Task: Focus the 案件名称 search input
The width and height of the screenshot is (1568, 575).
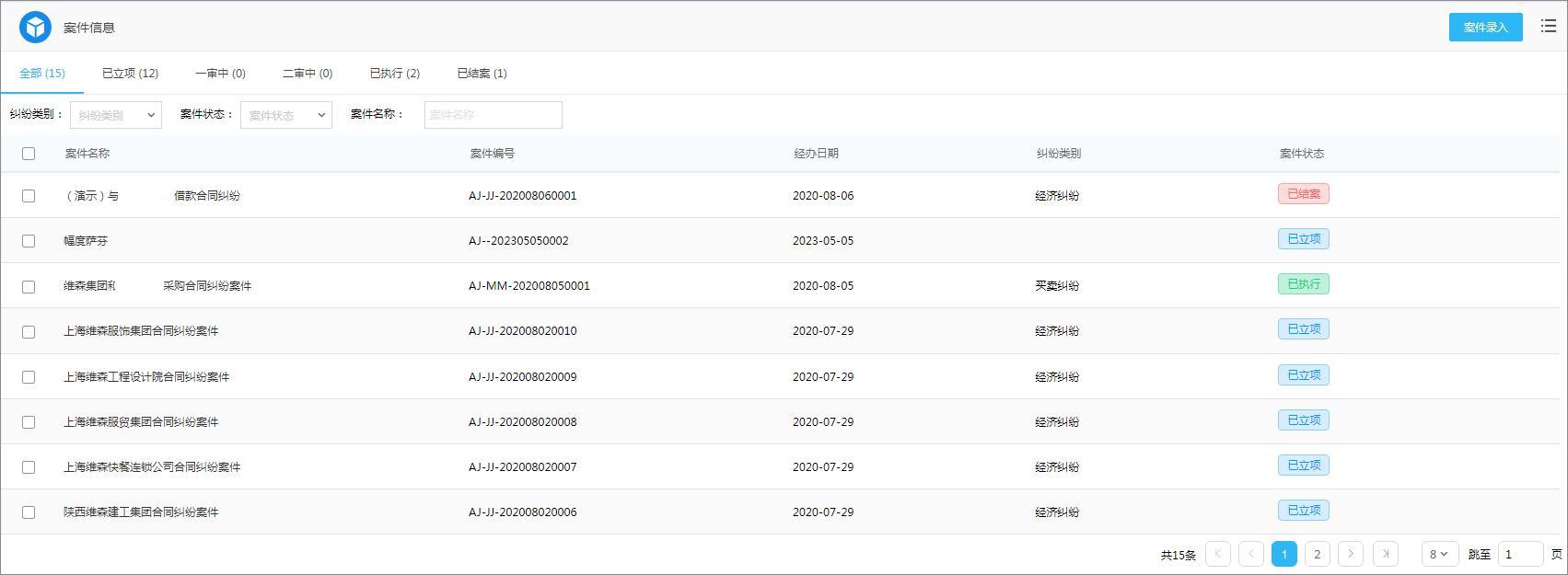Action: (x=493, y=115)
